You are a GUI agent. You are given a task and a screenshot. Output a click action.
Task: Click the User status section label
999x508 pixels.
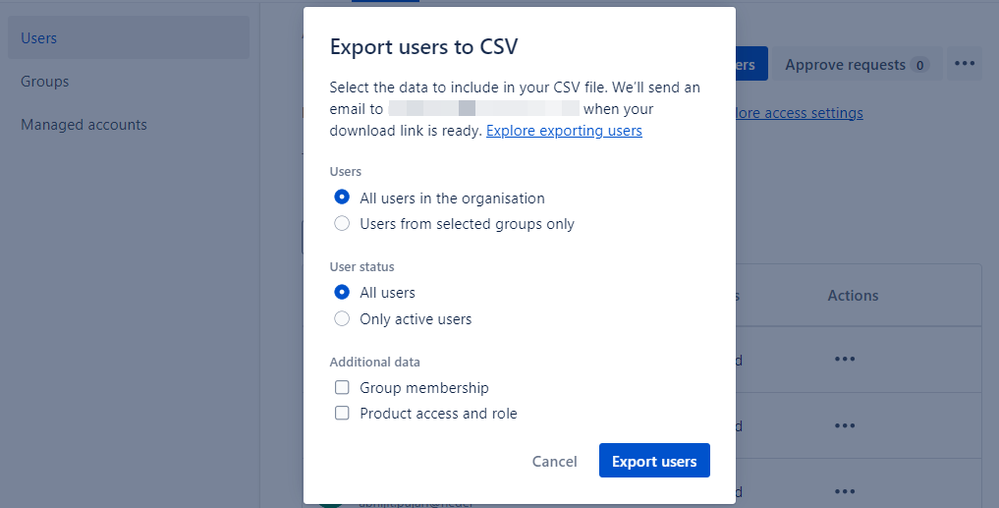pos(362,267)
